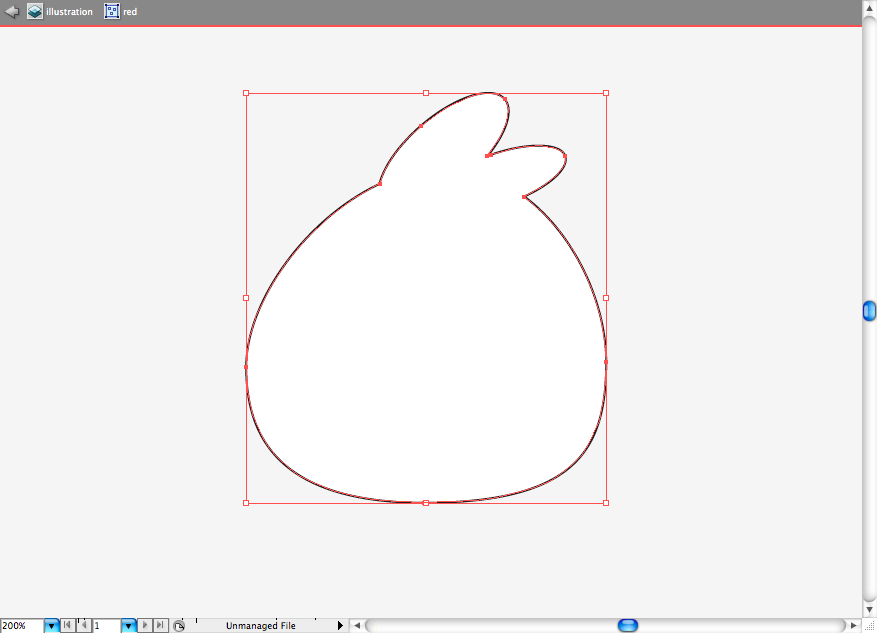The width and height of the screenshot is (877, 633).
Task: Expand the status bar options arrow
Action: pyautogui.click(x=340, y=625)
